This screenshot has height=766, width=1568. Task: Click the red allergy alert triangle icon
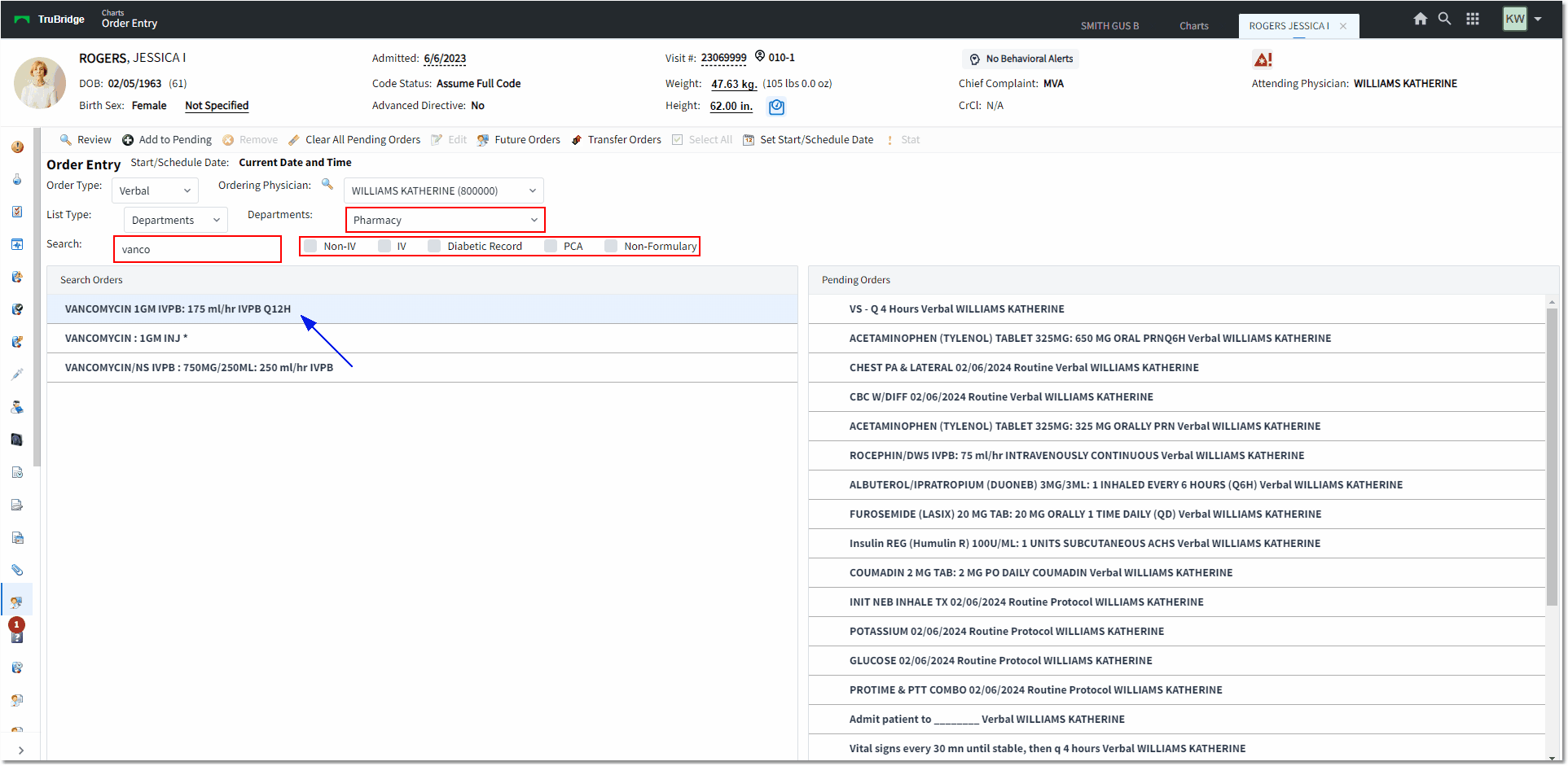[1263, 59]
